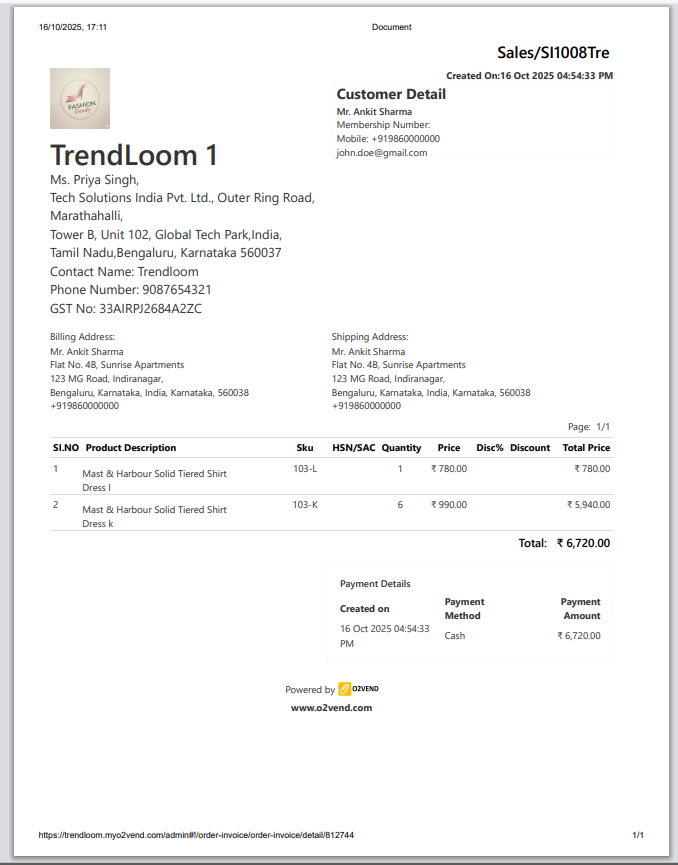Screen dimensions: 678x865
Task: Click the payment date 16 Oct 2025 04:54:33 PM
Action: coord(385,636)
